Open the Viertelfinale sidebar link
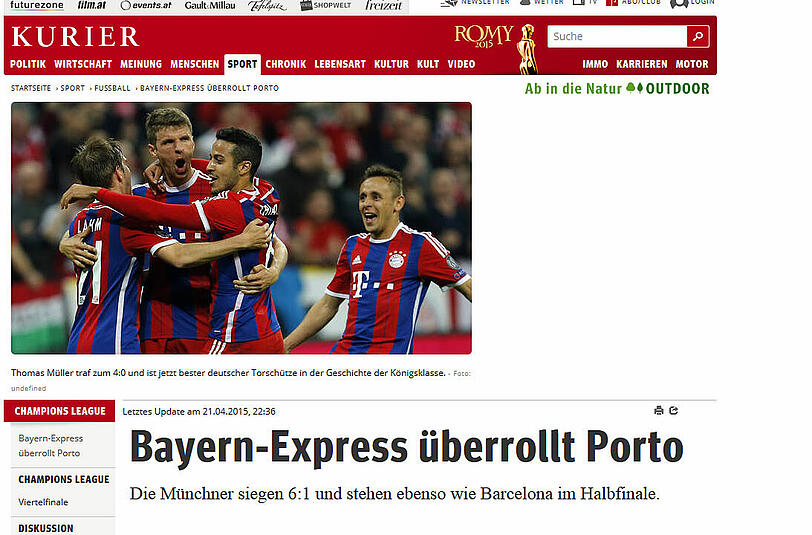This screenshot has height=535, width=812. tap(43, 502)
